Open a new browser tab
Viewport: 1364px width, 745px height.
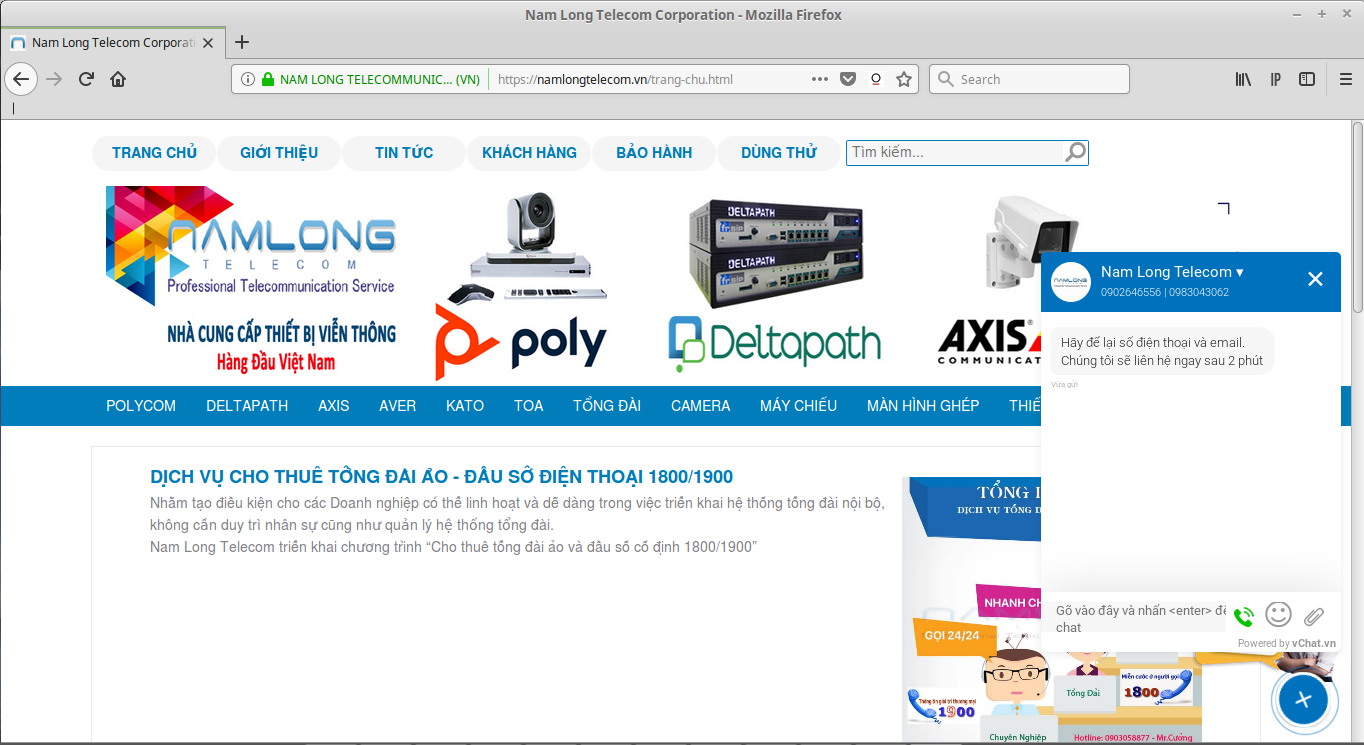coord(241,42)
